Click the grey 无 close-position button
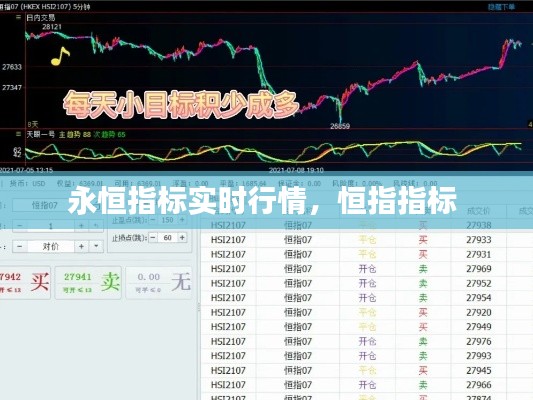Viewport: 533px width, 400px height. (159, 282)
